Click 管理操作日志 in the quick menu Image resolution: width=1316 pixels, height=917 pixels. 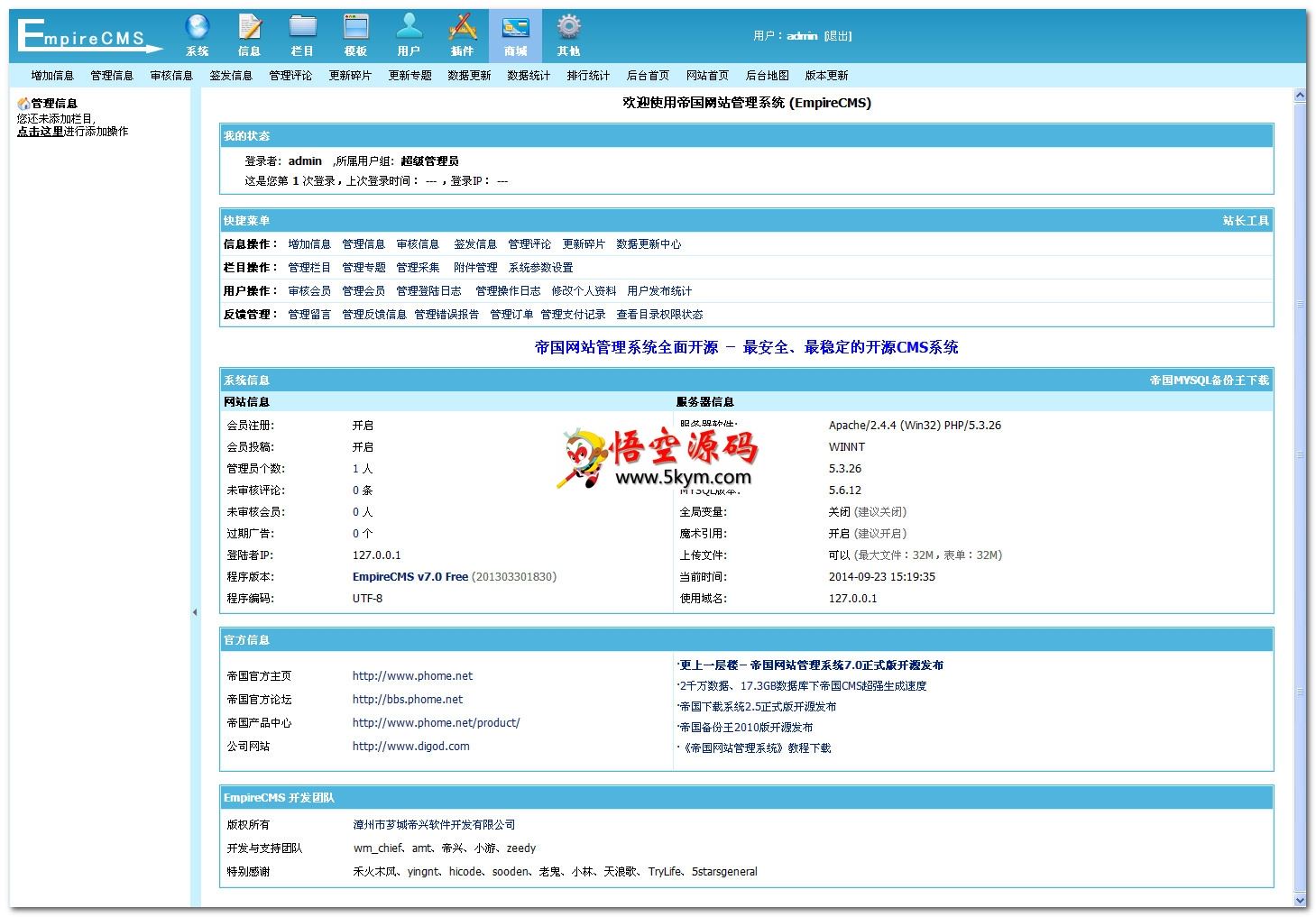(x=508, y=291)
